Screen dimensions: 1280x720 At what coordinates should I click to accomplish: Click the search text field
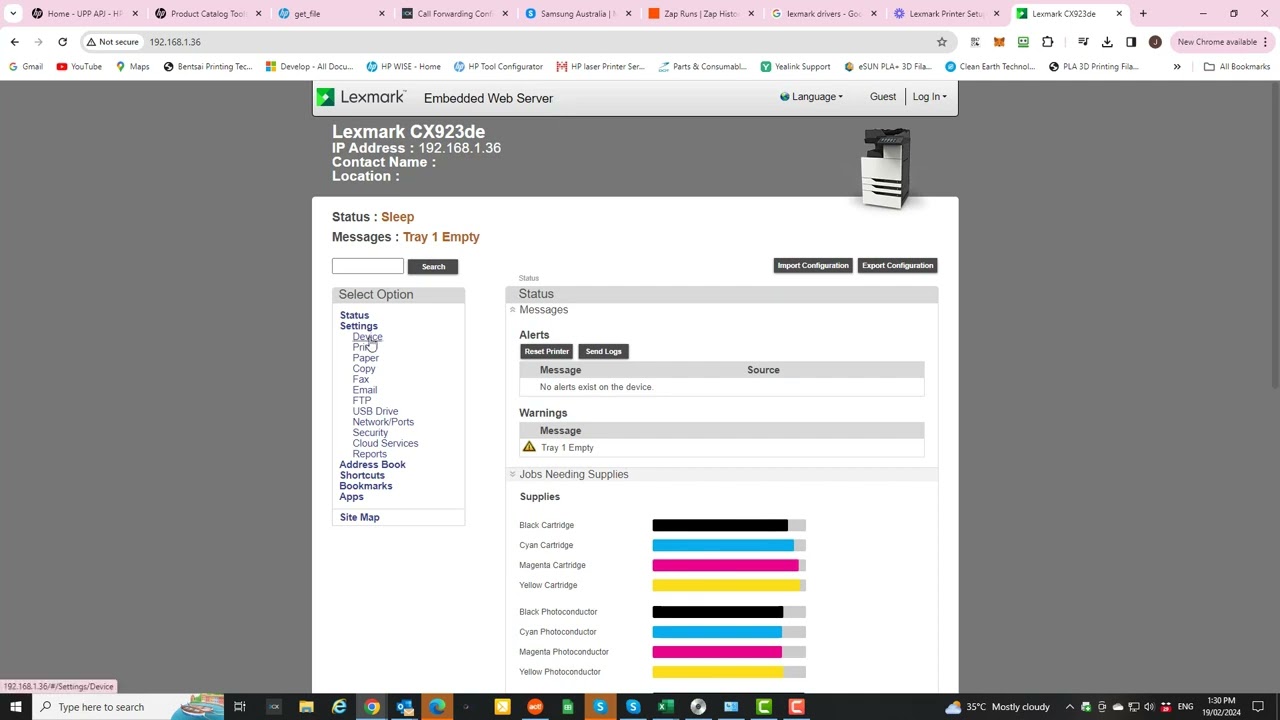[x=368, y=266]
